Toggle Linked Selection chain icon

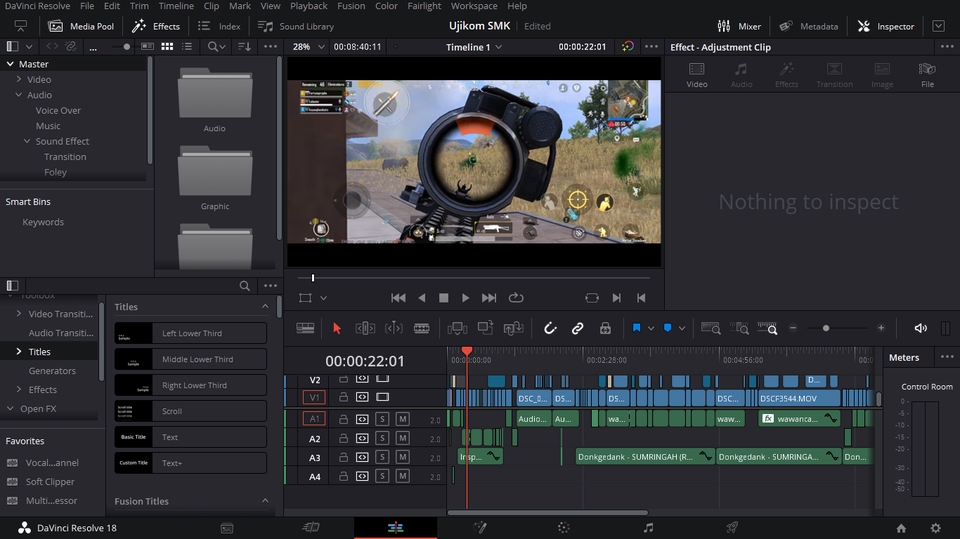coord(577,328)
